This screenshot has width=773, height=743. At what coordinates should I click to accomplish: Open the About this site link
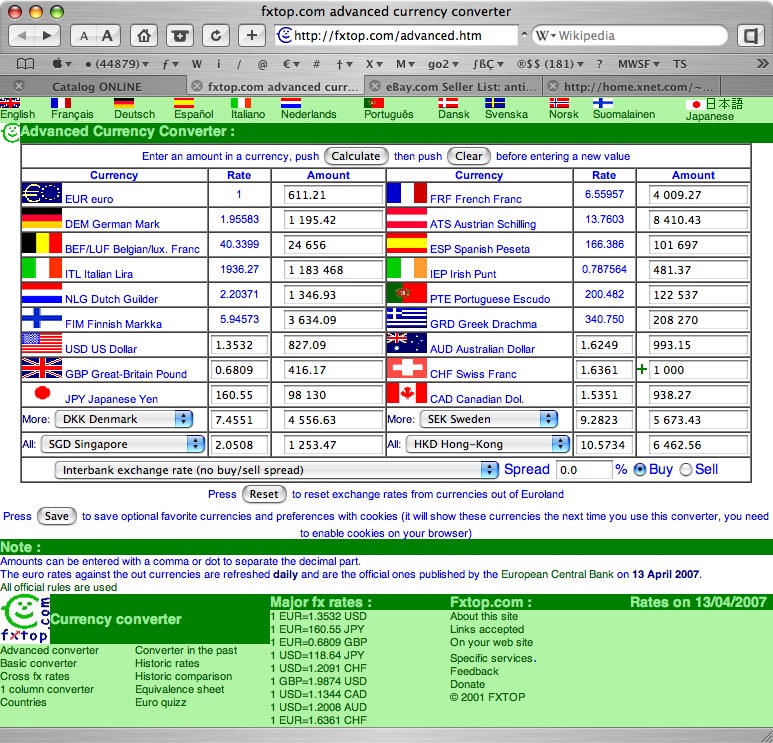(x=484, y=616)
